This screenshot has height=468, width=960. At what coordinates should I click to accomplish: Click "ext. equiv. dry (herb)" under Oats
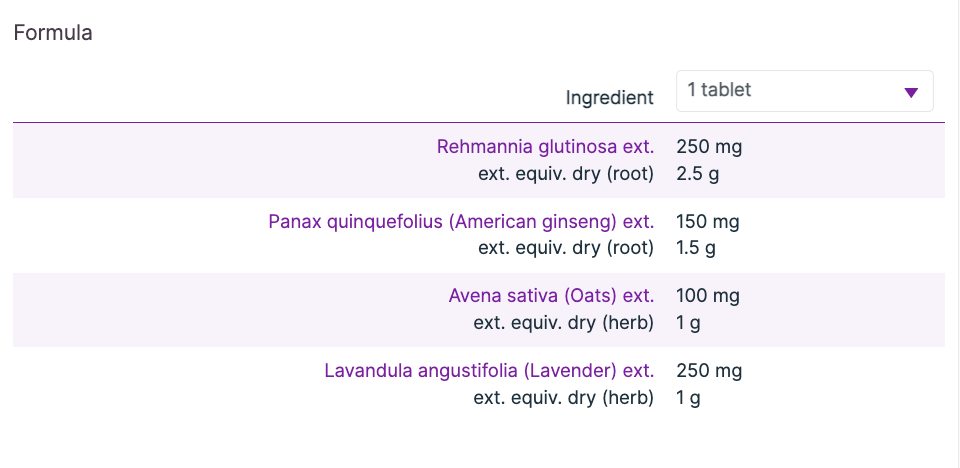[564, 323]
